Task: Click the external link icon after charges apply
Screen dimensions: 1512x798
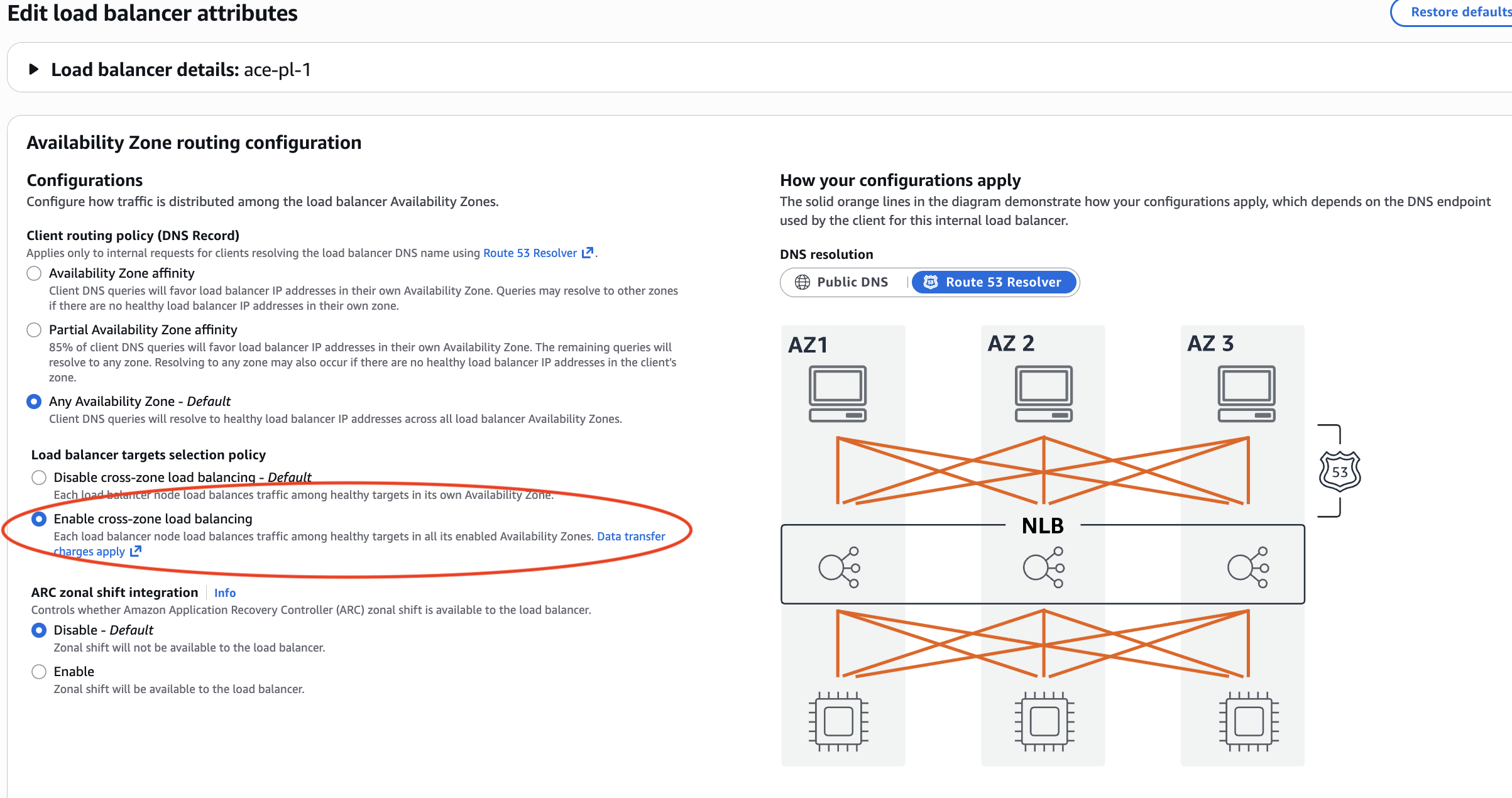Action: [135, 551]
